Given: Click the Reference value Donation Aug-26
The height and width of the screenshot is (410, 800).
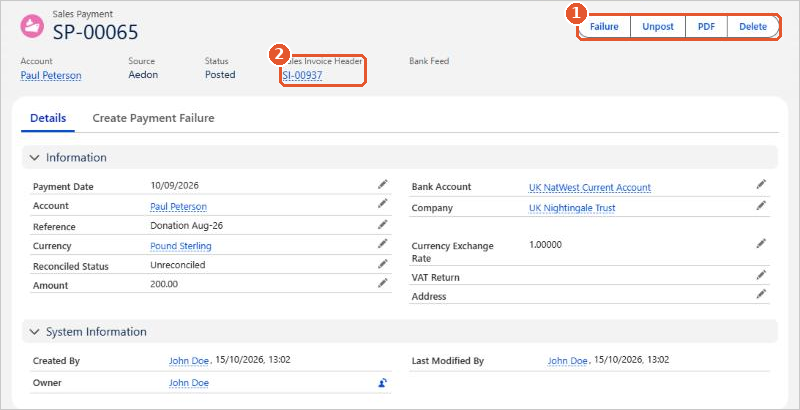Looking at the screenshot, I should pyautogui.click(x=186, y=225).
